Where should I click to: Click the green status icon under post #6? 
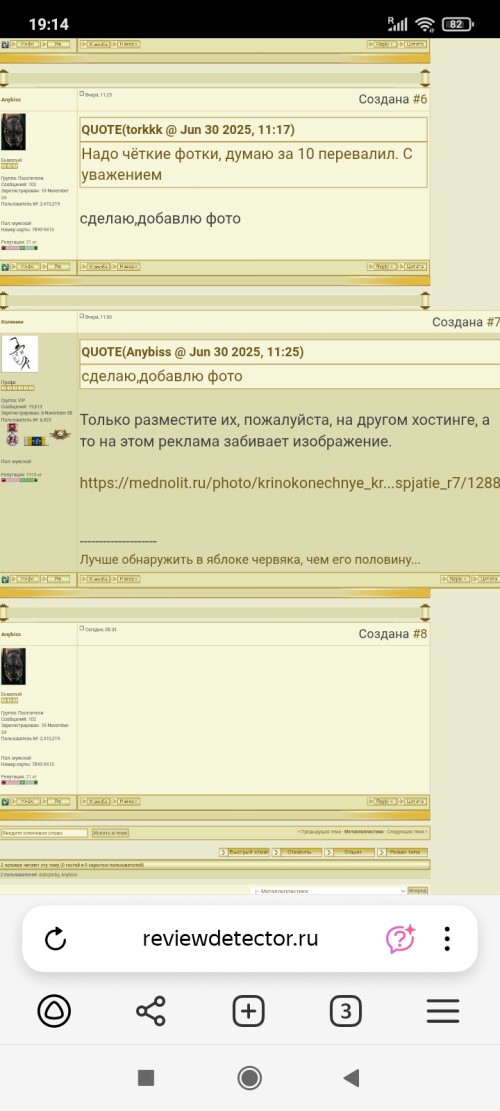click(x=5, y=266)
